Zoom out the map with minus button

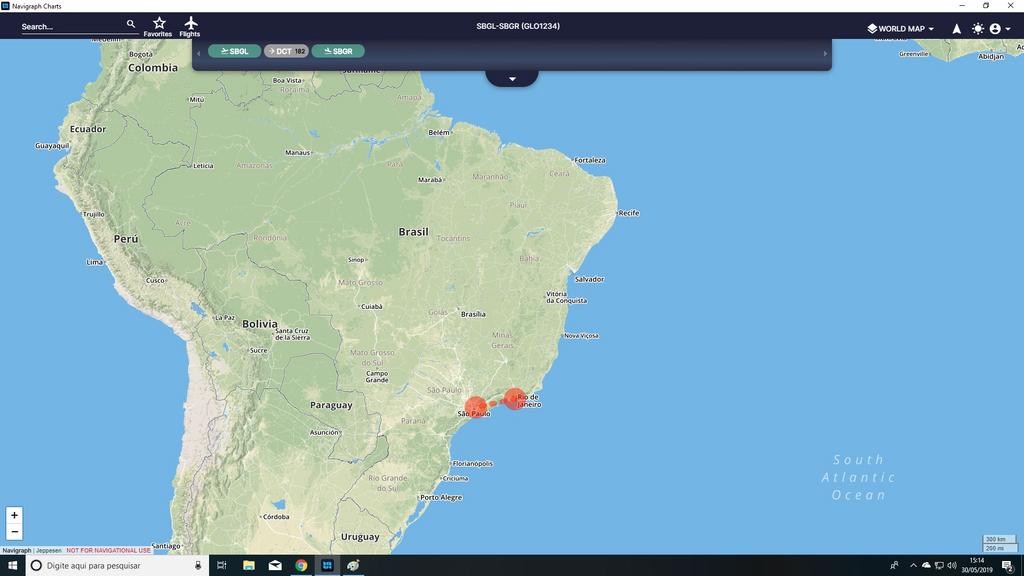pyautogui.click(x=14, y=532)
